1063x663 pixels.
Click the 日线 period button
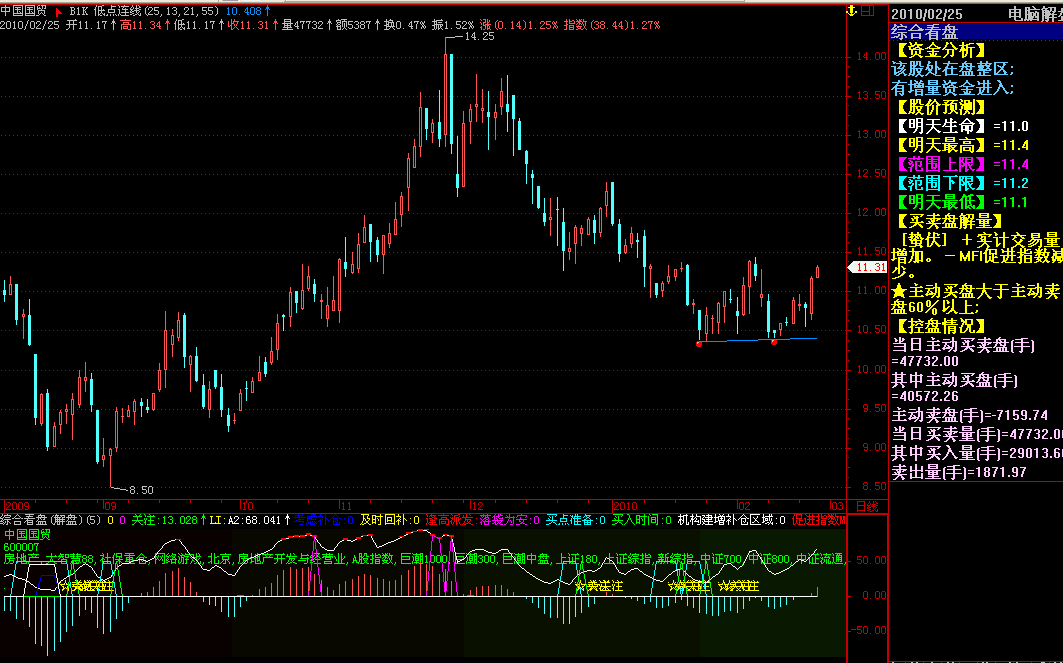pyautogui.click(x=868, y=507)
